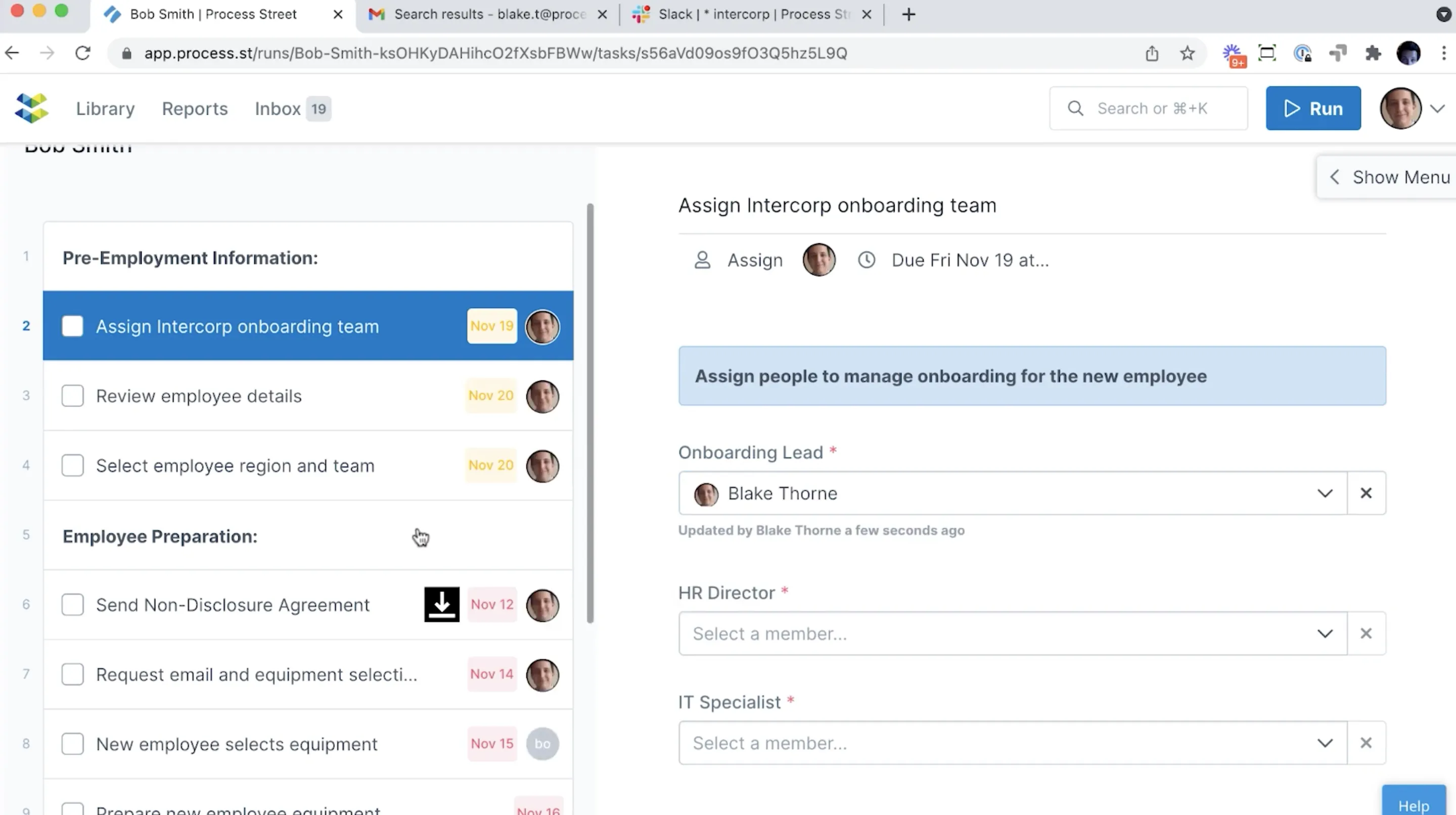This screenshot has height=815, width=1456.
Task: Click Nov 15 due date badge
Action: click(x=492, y=744)
